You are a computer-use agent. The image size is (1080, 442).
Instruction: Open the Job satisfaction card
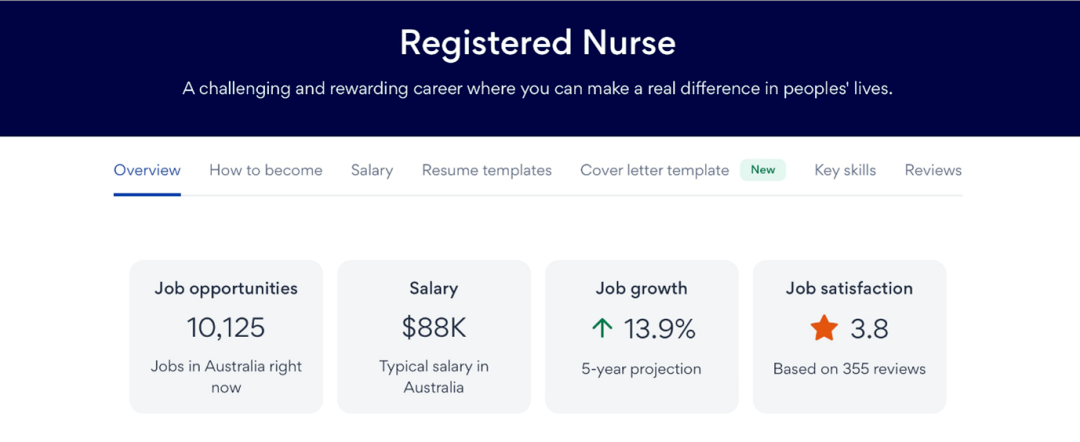click(849, 337)
